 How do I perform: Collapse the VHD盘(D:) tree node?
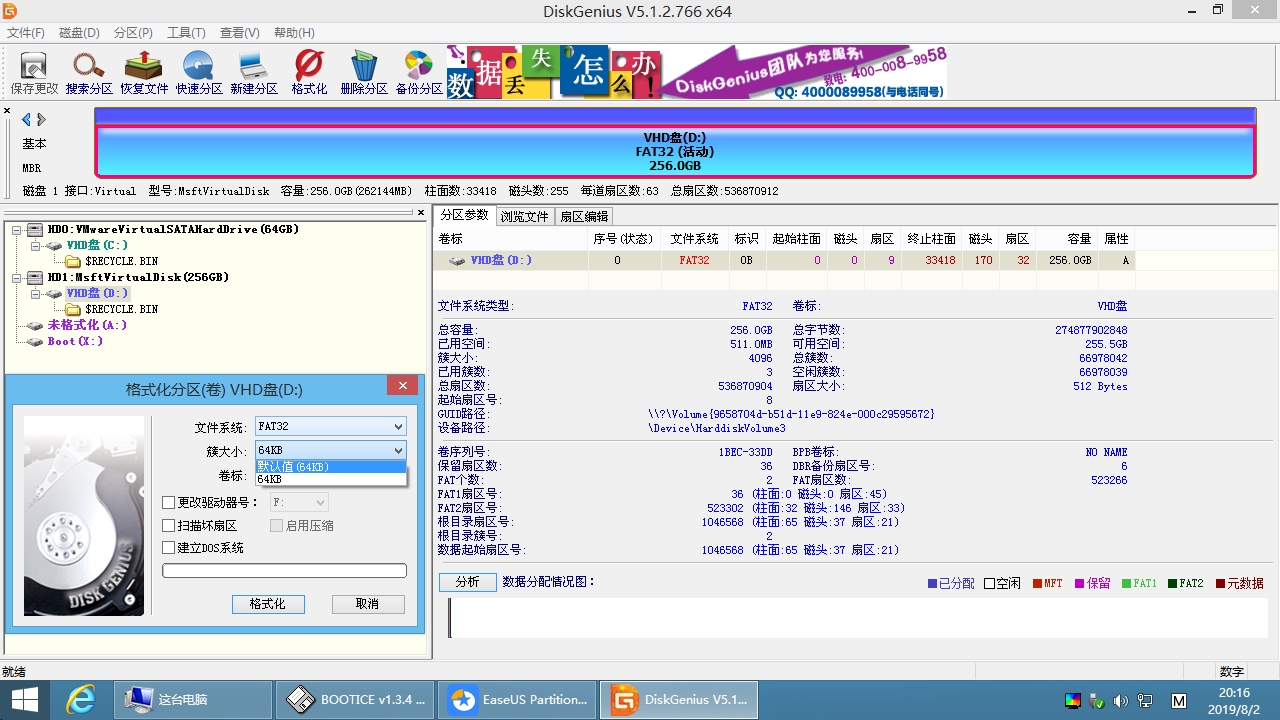36,293
